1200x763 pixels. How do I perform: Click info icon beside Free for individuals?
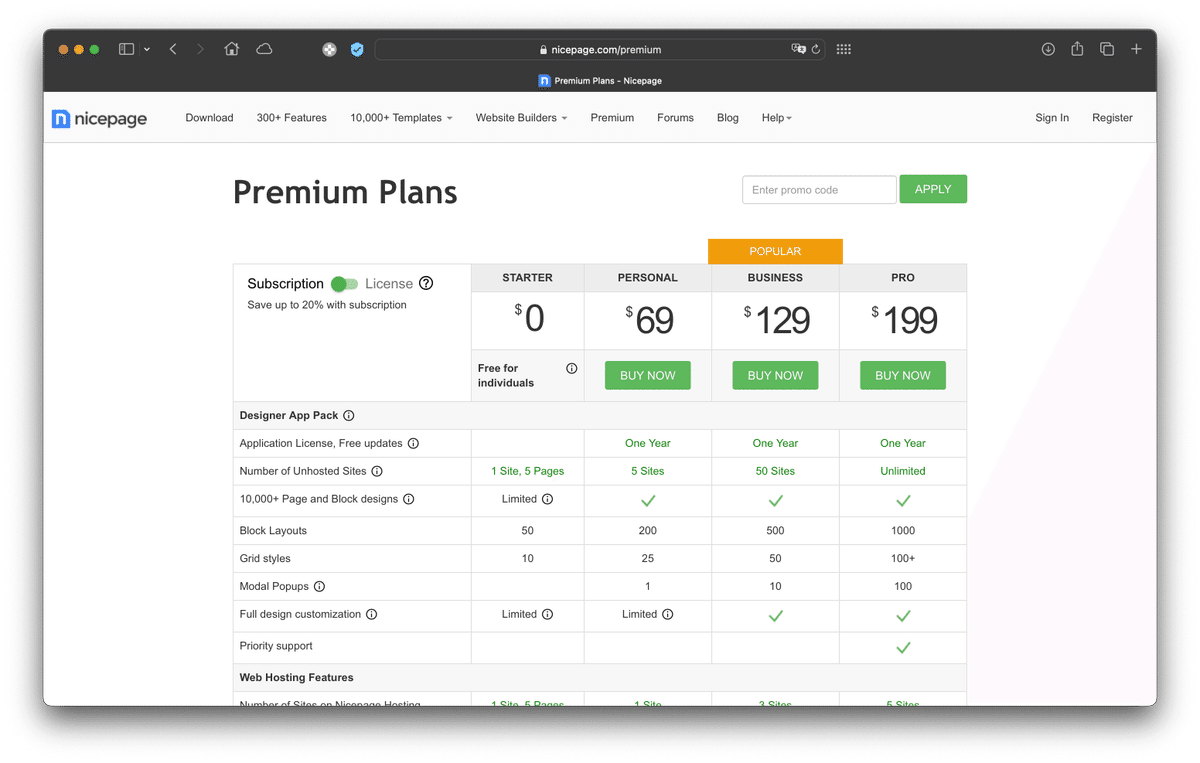click(572, 368)
